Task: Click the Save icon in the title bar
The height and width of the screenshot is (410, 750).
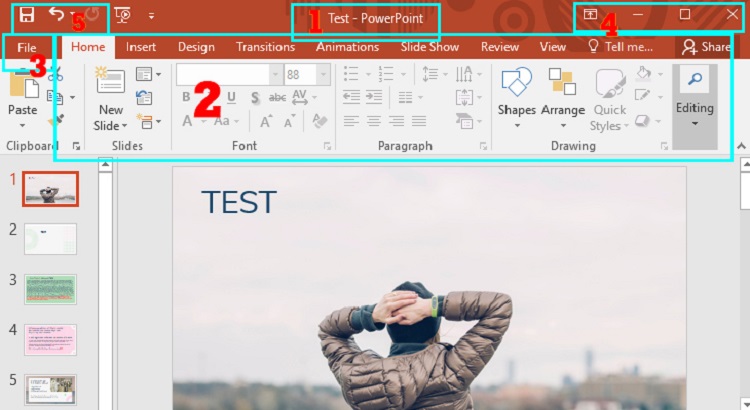Action: tap(27, 16)
